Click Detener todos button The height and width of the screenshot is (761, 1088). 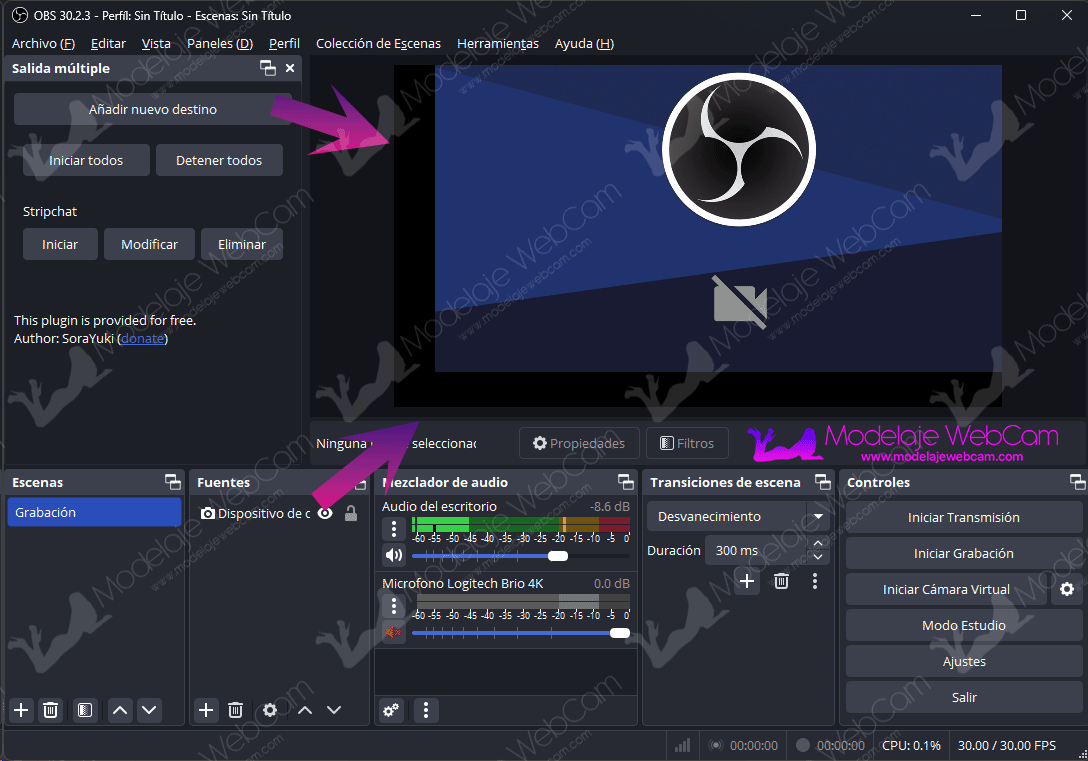(219, 160)
